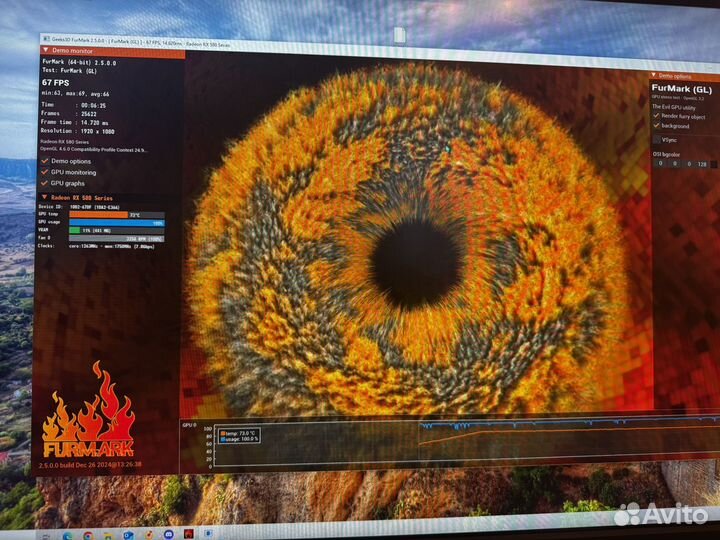Uncheck the Demo options checkbox
Screen dimensions: 720x540
point(45,161)
